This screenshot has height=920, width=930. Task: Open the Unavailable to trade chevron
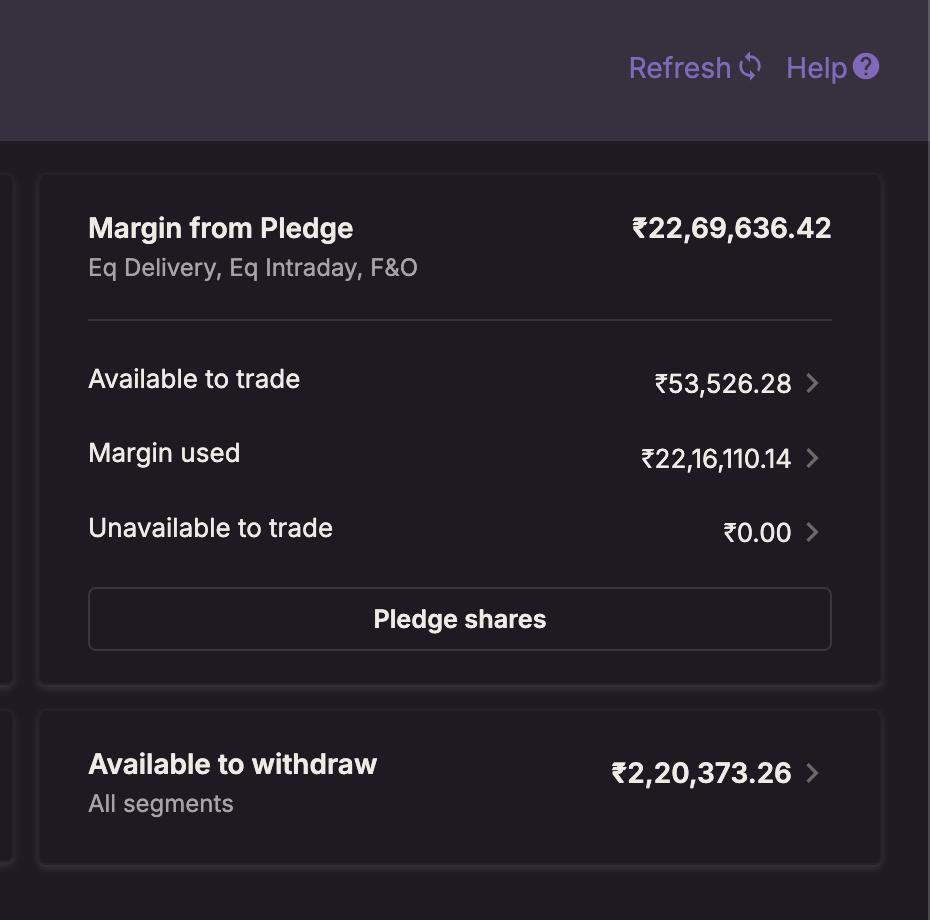click(x=812, y=532)
